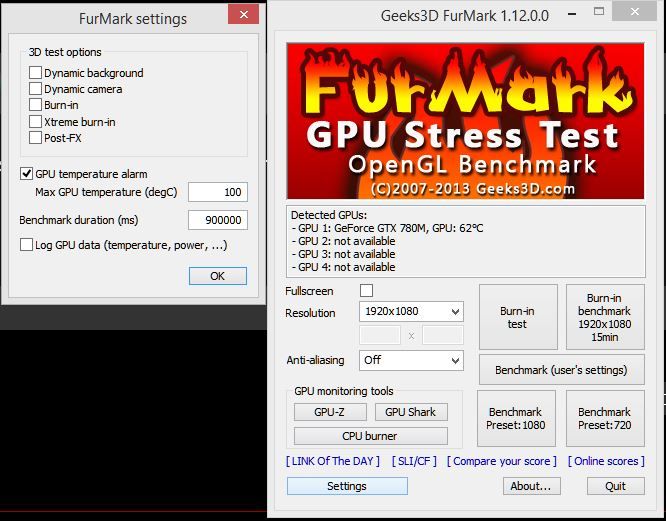This screenshot has height=521, width=666.
Task: Close the FurMark settings dialog
Action: pos(243,14)
